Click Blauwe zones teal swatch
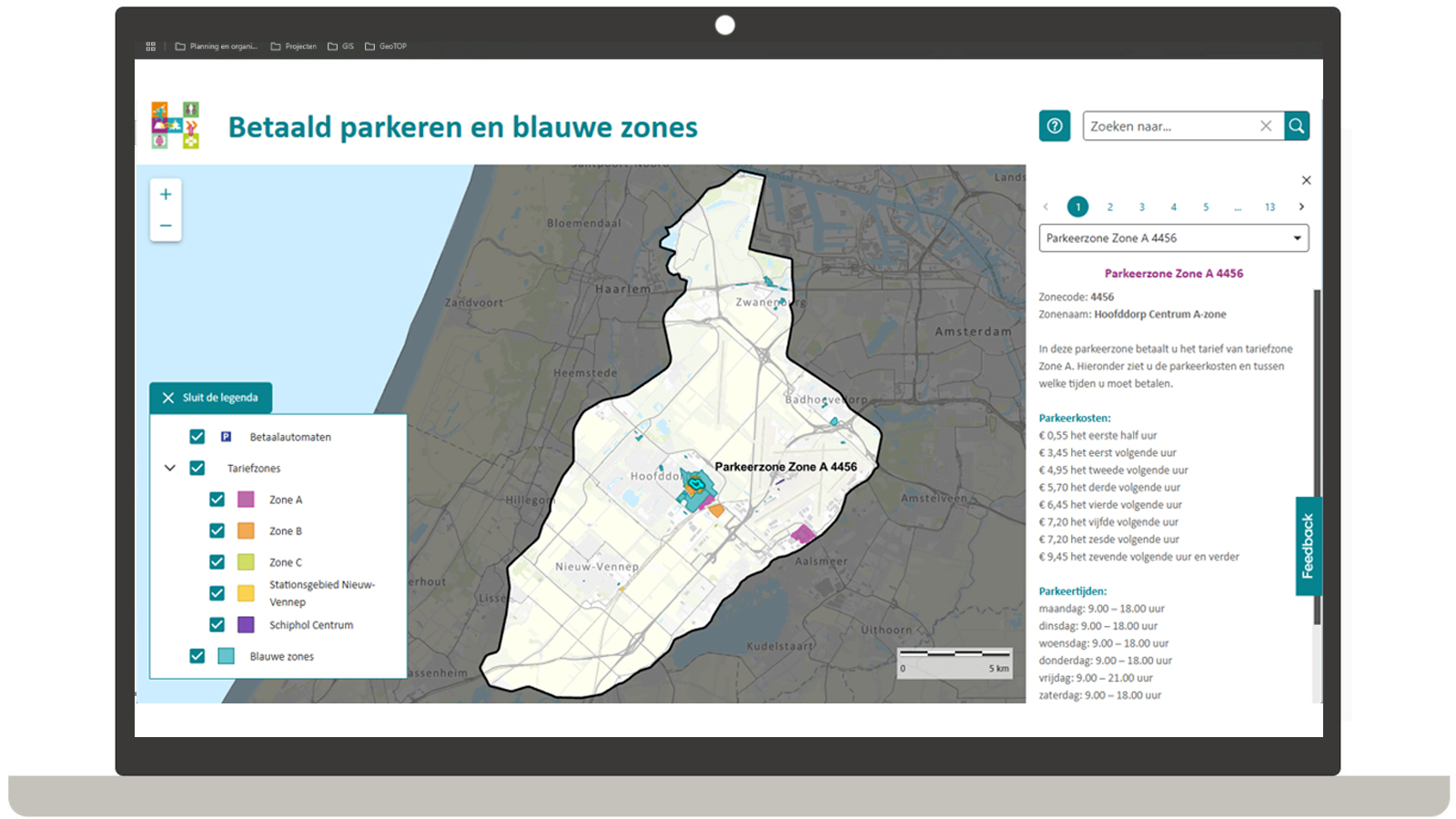Screen dimensions: 1456x819 point(226,656)
